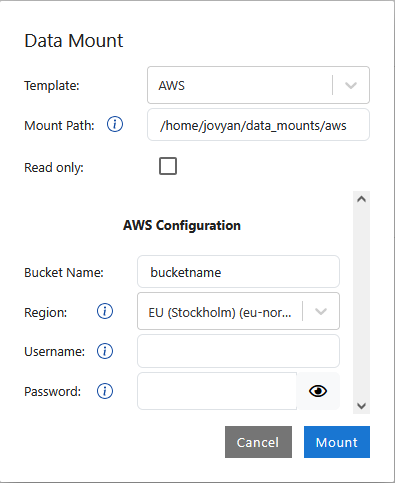Click the Password info icon
This screenshot has height=483, width=395.
105,391
